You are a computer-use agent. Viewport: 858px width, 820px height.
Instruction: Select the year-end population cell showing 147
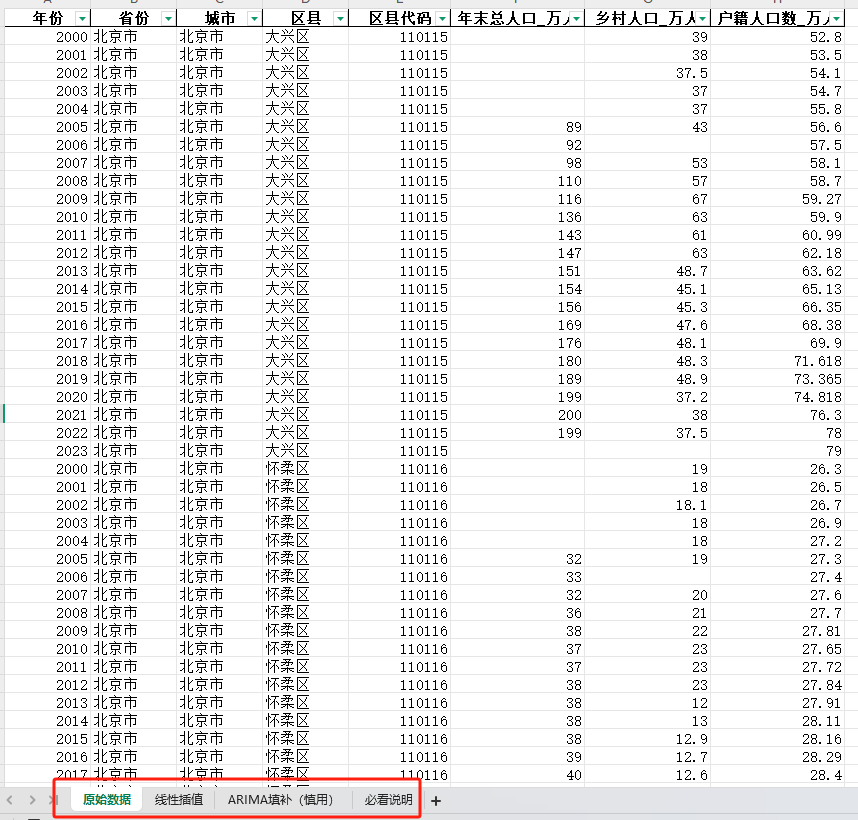[518, 253]
